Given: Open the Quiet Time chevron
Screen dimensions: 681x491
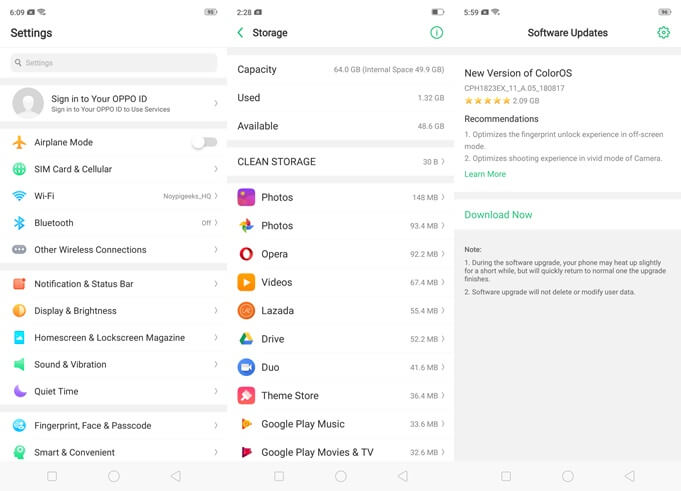Looking at the screenshot, I should (x=216, y=391).
